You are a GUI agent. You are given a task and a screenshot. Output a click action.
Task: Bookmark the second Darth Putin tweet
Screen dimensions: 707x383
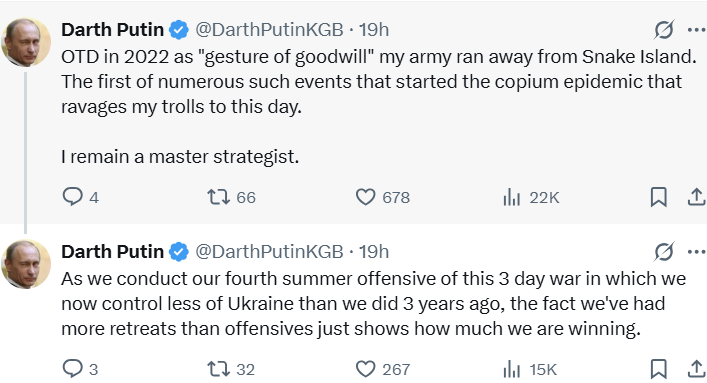tap(658, 369)
